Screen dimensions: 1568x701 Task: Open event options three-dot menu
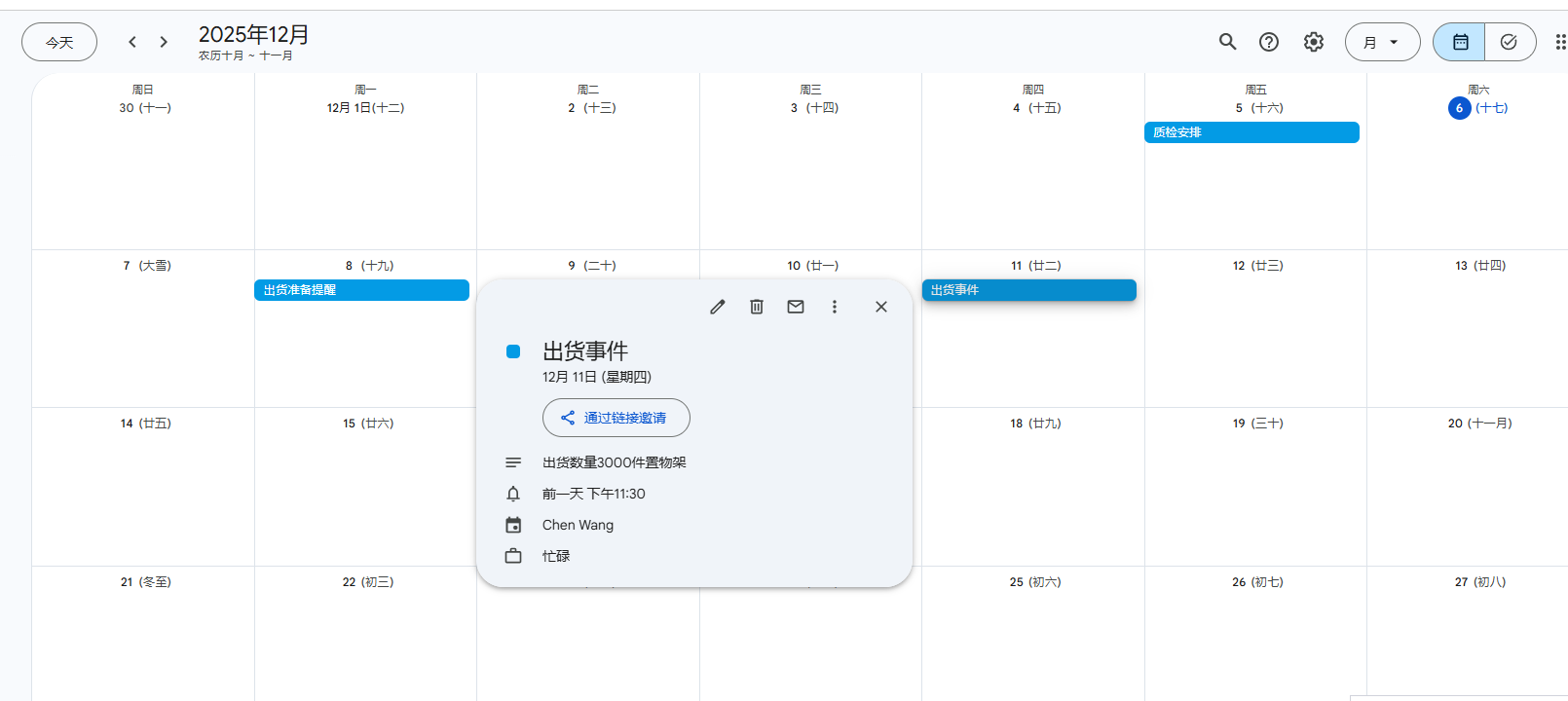tap(835, 307)
